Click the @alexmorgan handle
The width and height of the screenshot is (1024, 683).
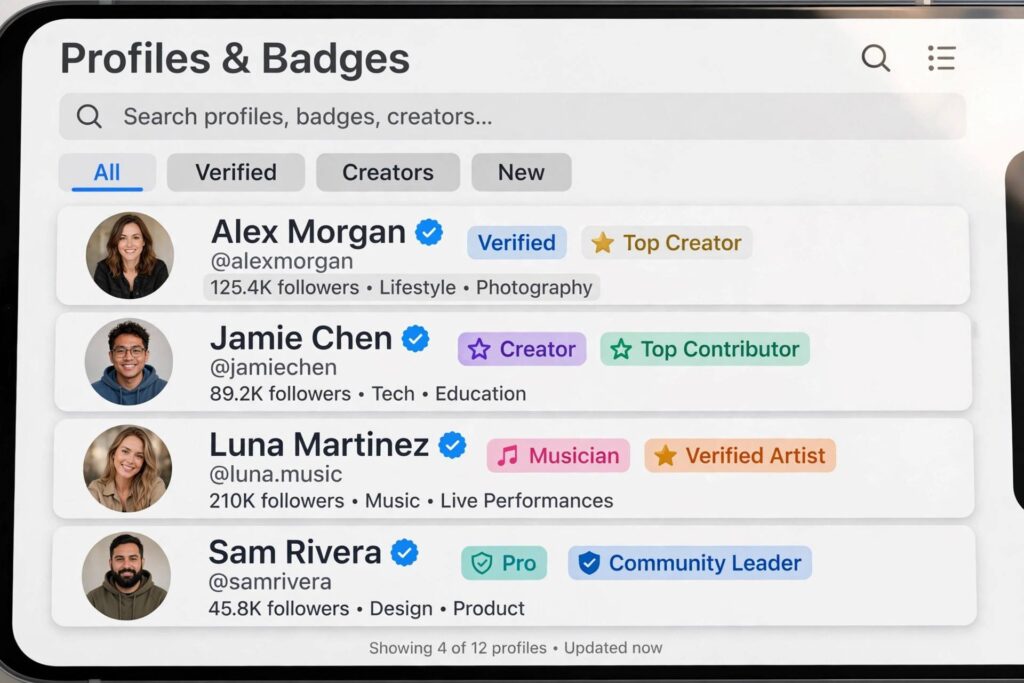tap(281, 261)
